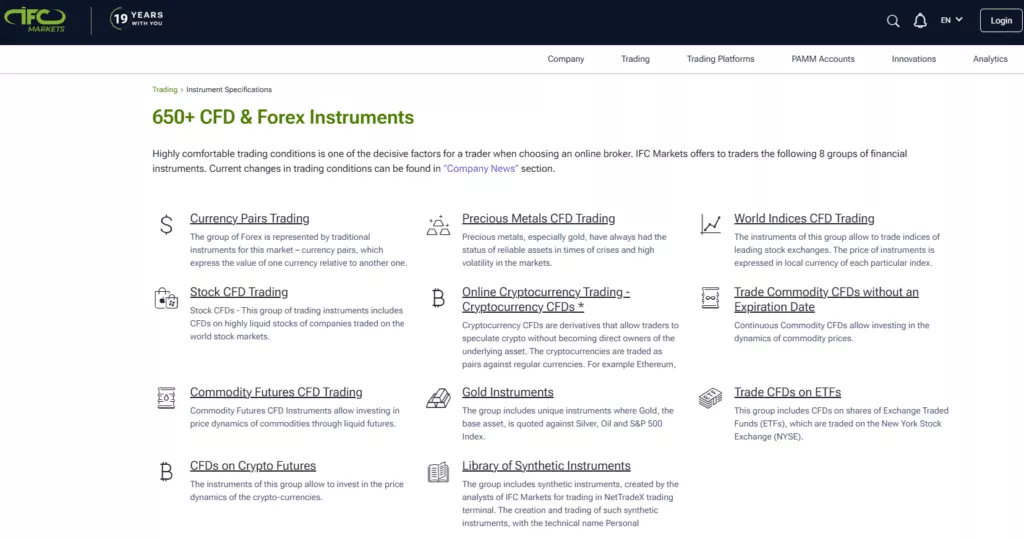Open the "Company News" link
The height and width of the screenshot is (539, 1024).
[481, 169]
